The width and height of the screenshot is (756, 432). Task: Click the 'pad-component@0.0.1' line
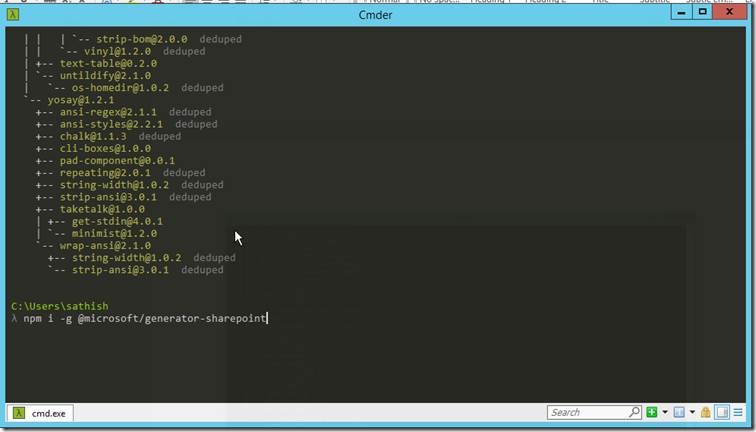pyautogui.click(x=117, y=161)
